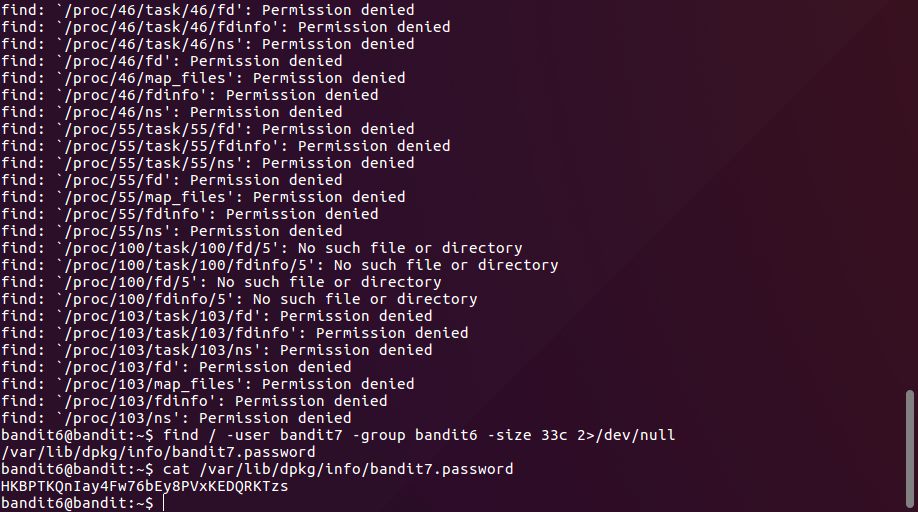Click the HKBPTKQnIay4Fw76bEy8PVxKEDQRKTzs password output
The image size is (918, 512).
(x=145, y=486)
